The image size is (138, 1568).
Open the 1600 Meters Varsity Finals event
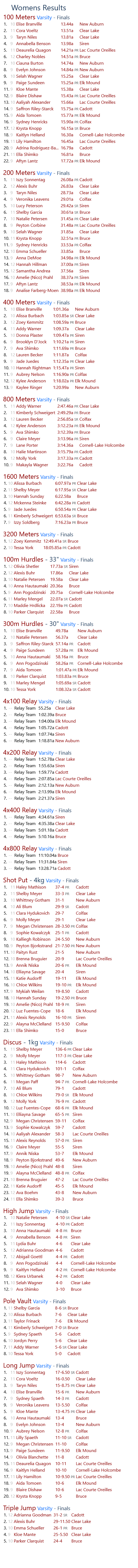point(38,477)
